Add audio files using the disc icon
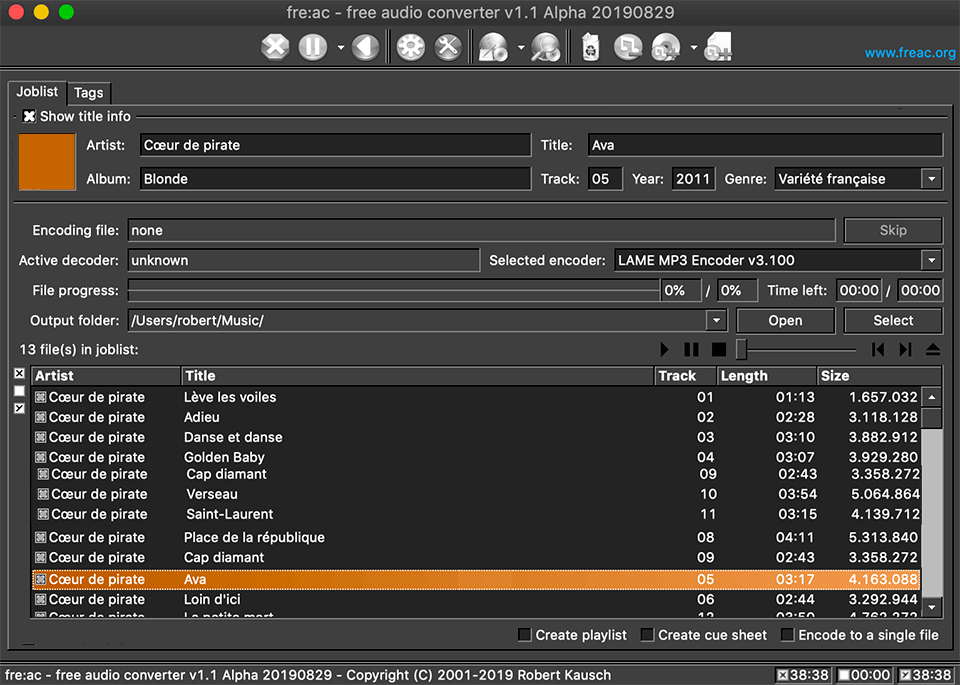This screenshot has height=685, width=960. [x=665, y=46]
